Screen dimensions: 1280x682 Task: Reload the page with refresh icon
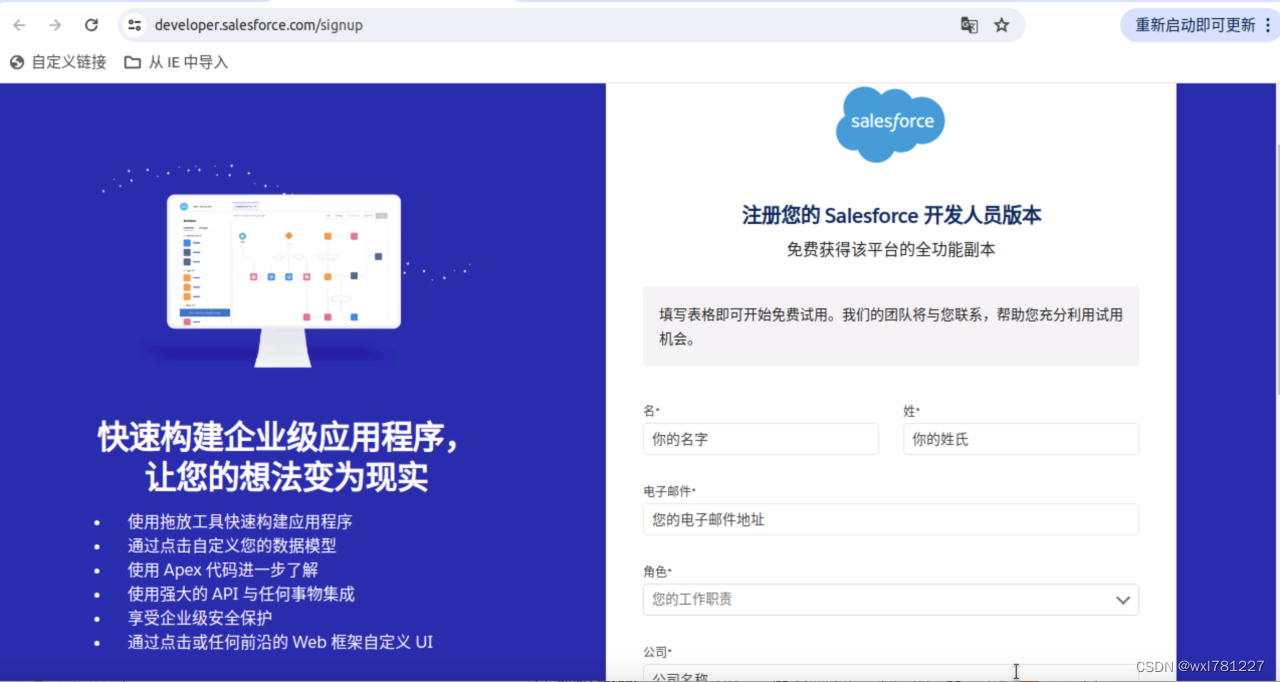point(91,25)
